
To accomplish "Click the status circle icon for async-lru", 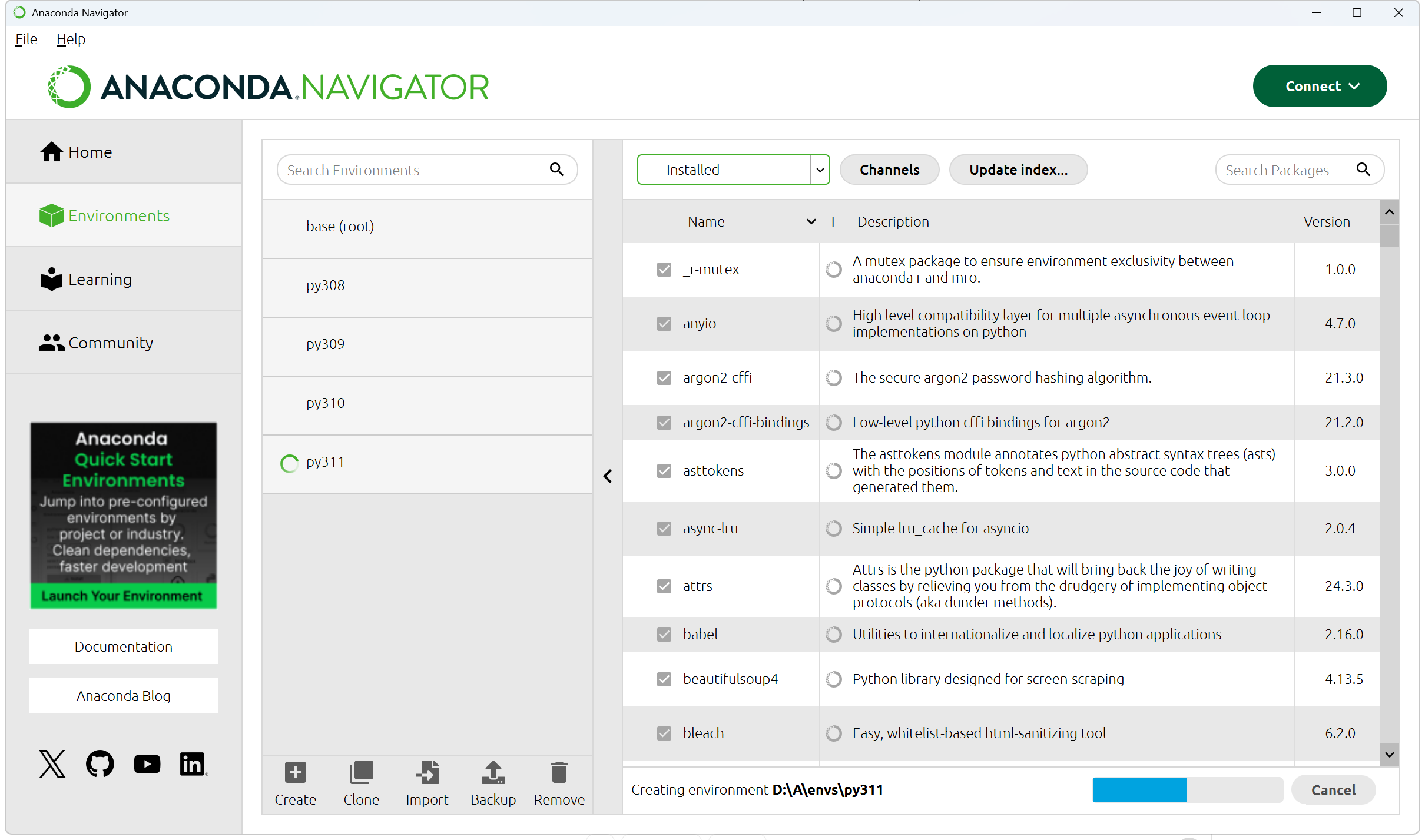I will click(x=833, y=529).
